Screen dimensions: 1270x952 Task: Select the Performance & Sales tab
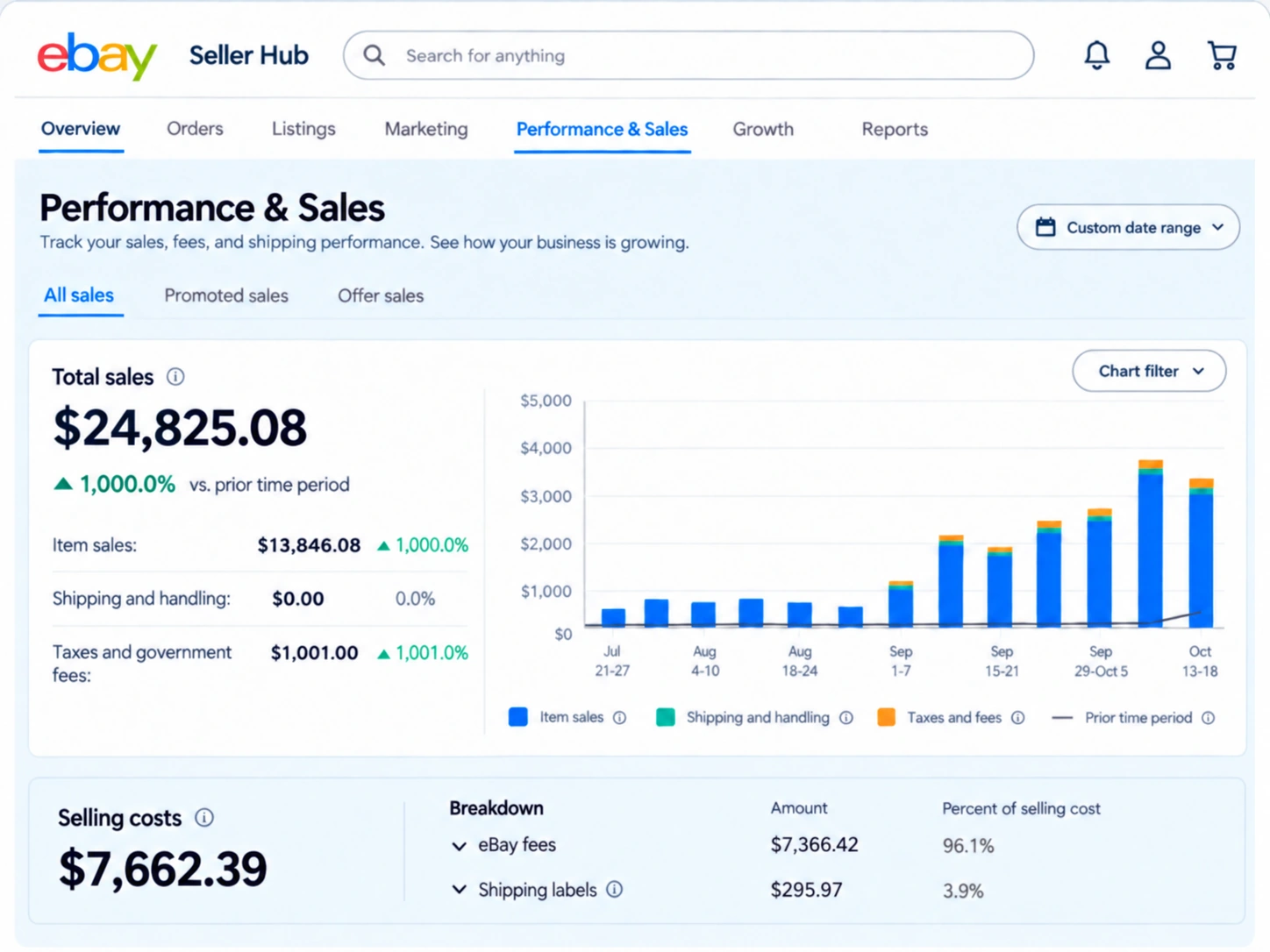tap(602, 129)
